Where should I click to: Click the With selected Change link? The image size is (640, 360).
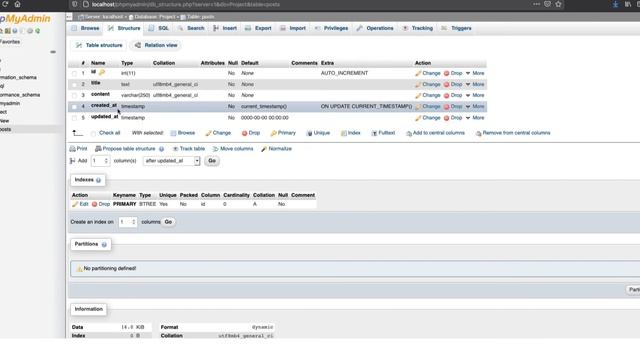(218, 133)
